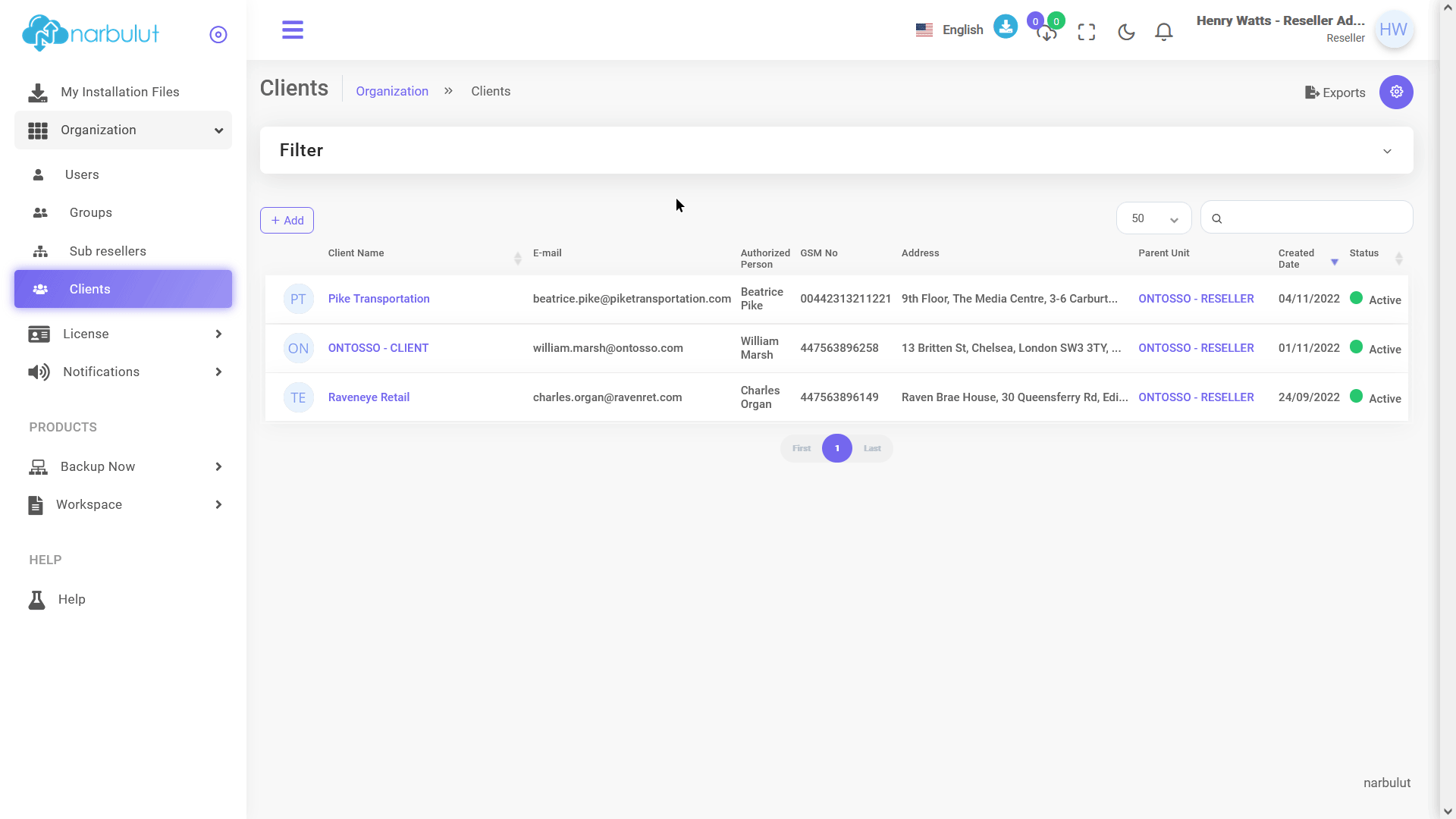Open the 50 rows-per-page dropdown
The image size is (1456, 819).
[x=1153, y=218]
